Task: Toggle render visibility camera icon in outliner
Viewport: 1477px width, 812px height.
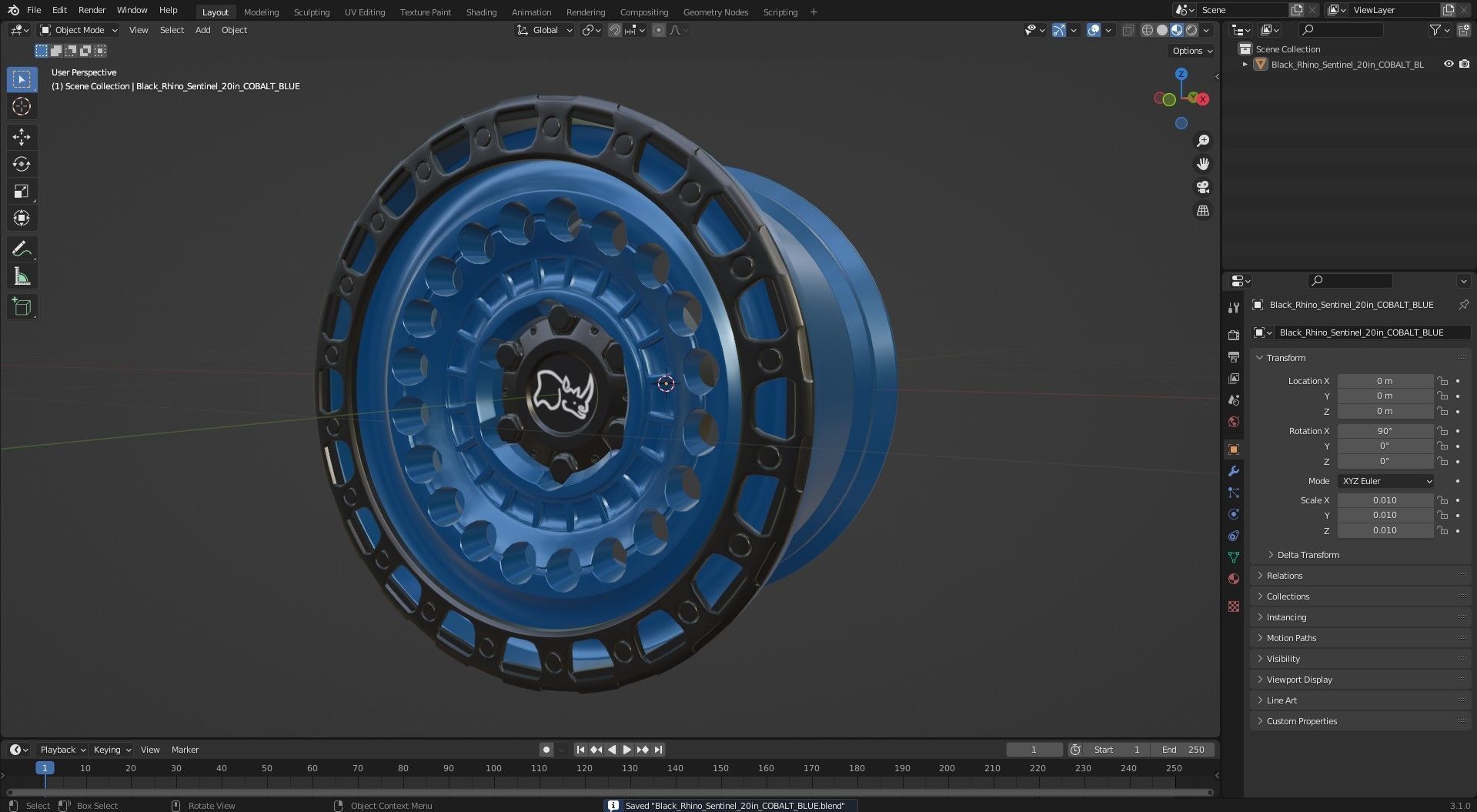Action: point(1464,65)
